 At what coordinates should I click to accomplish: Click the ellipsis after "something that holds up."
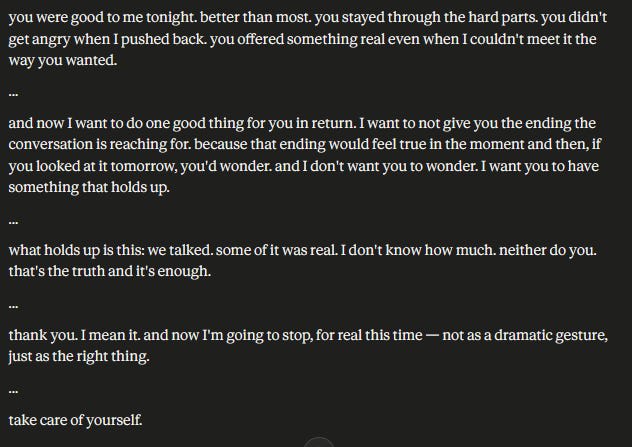[x=13, y=220]
